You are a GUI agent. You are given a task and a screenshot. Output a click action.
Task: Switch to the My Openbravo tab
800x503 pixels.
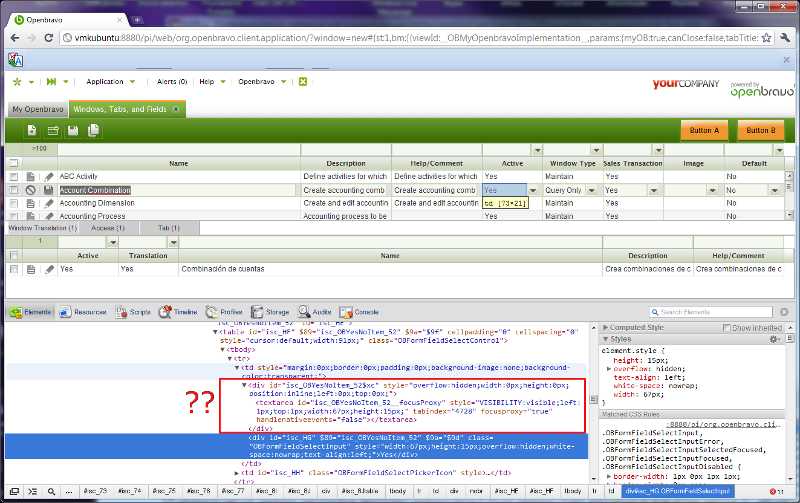pyautogui.click(x=32, y=108)
